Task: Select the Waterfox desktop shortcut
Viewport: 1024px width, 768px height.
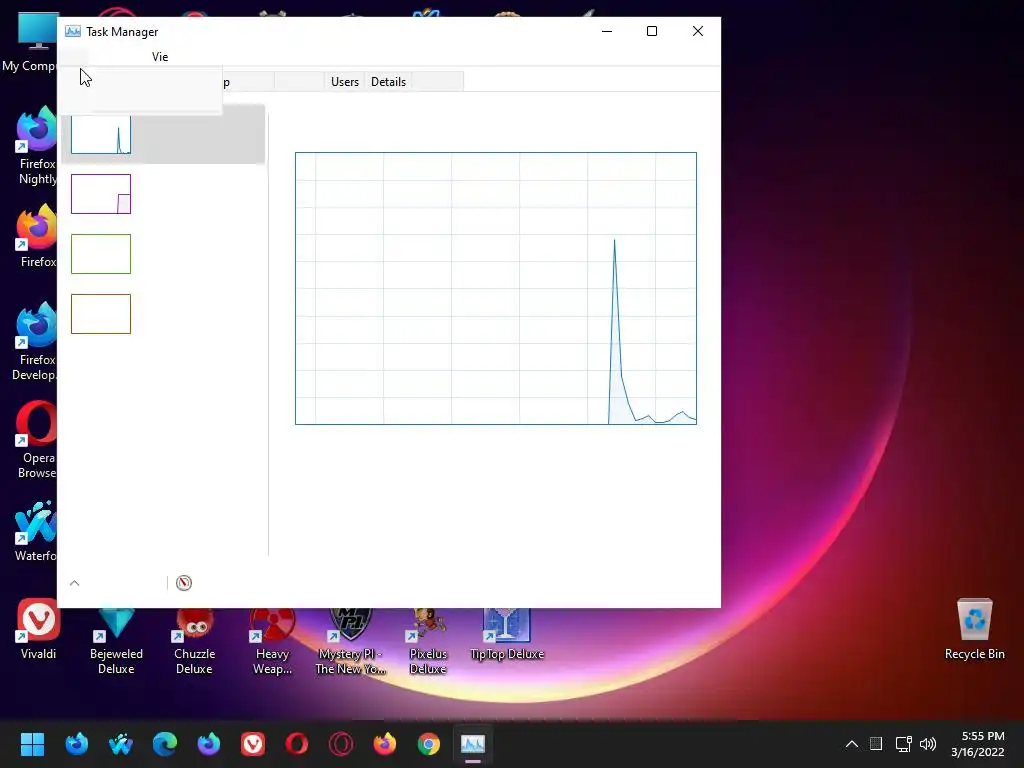Action: tap(35, 530)
